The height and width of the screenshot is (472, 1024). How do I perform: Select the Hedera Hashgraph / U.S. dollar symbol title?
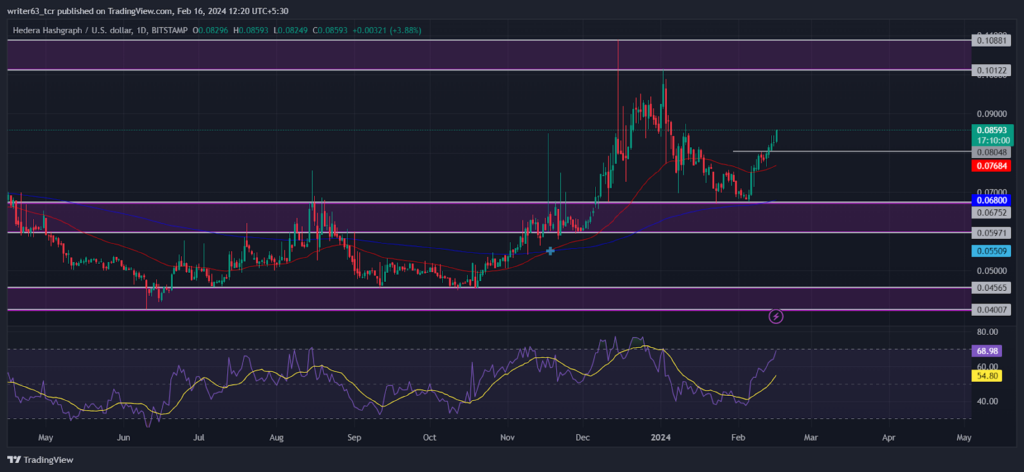(72, 30)
